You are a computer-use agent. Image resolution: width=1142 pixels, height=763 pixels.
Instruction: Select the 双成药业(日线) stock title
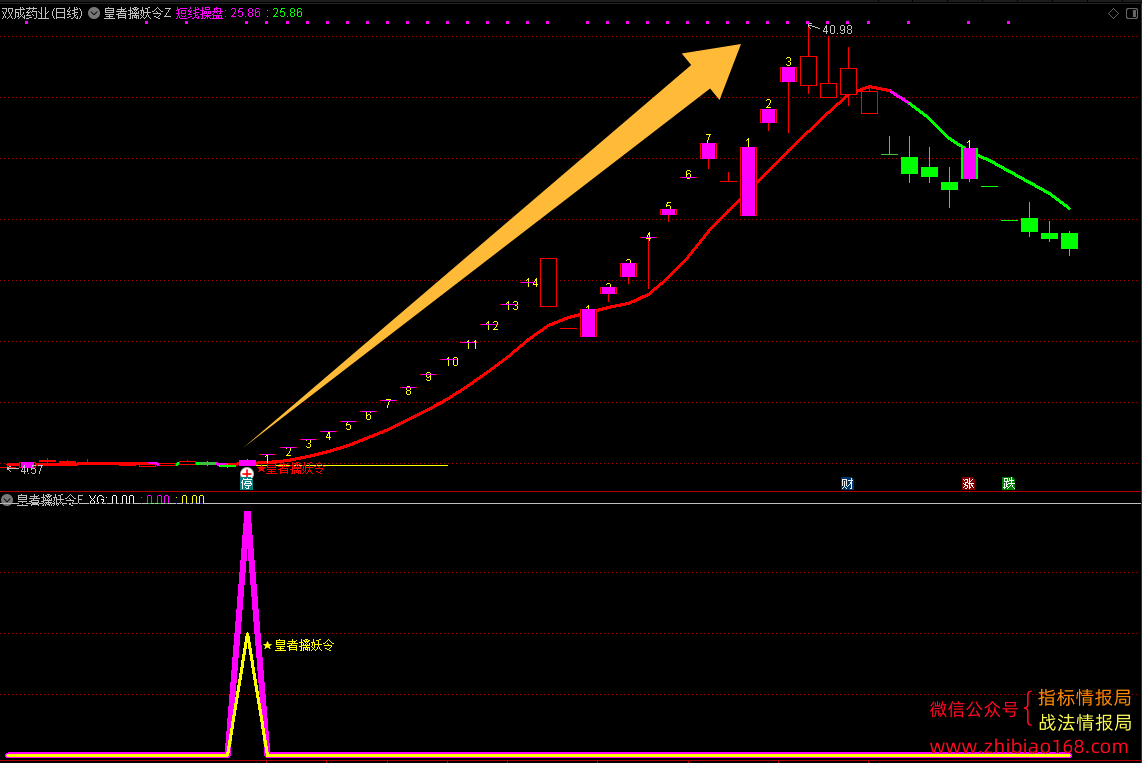coord(42,13)
